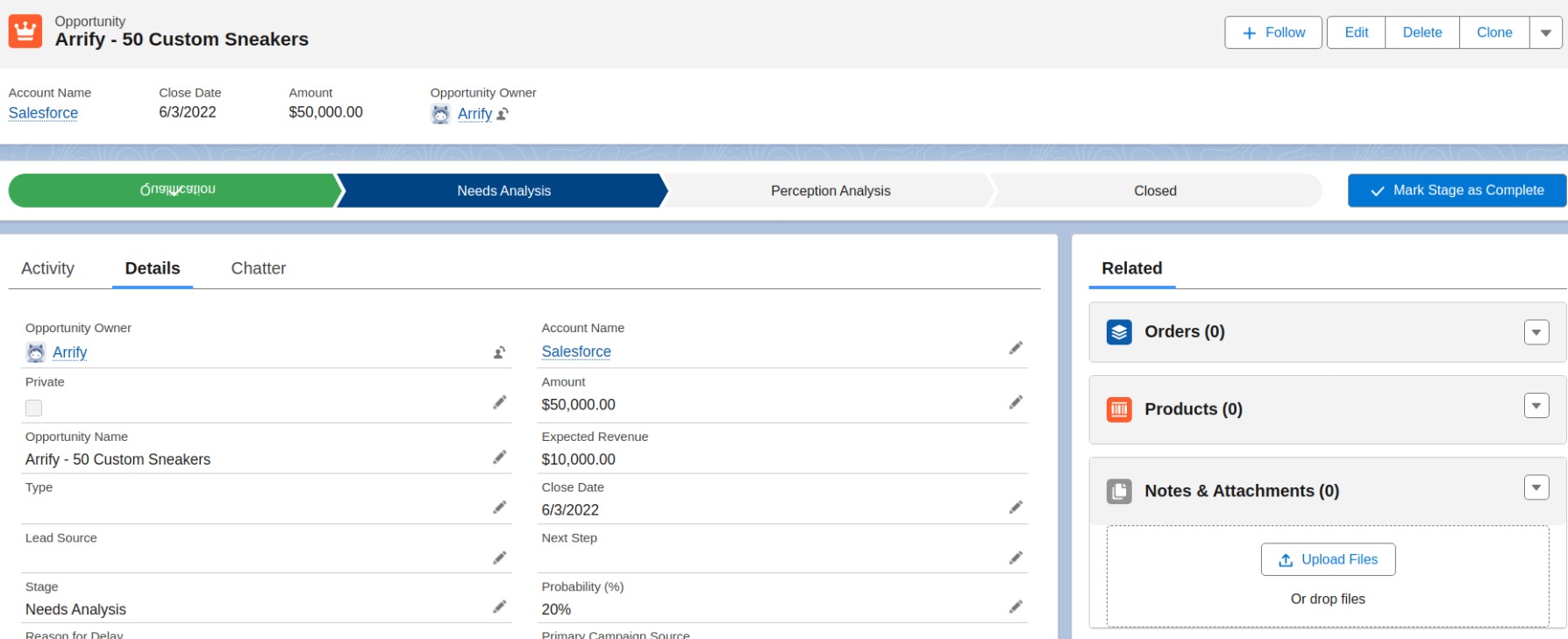Open Notes & Attachments dropdown menu

click(1536, 487)
